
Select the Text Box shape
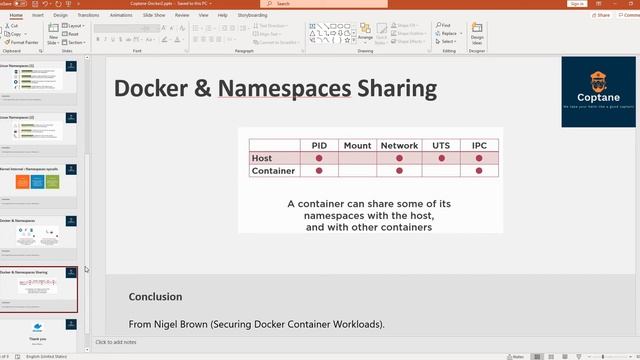(312, 26)
